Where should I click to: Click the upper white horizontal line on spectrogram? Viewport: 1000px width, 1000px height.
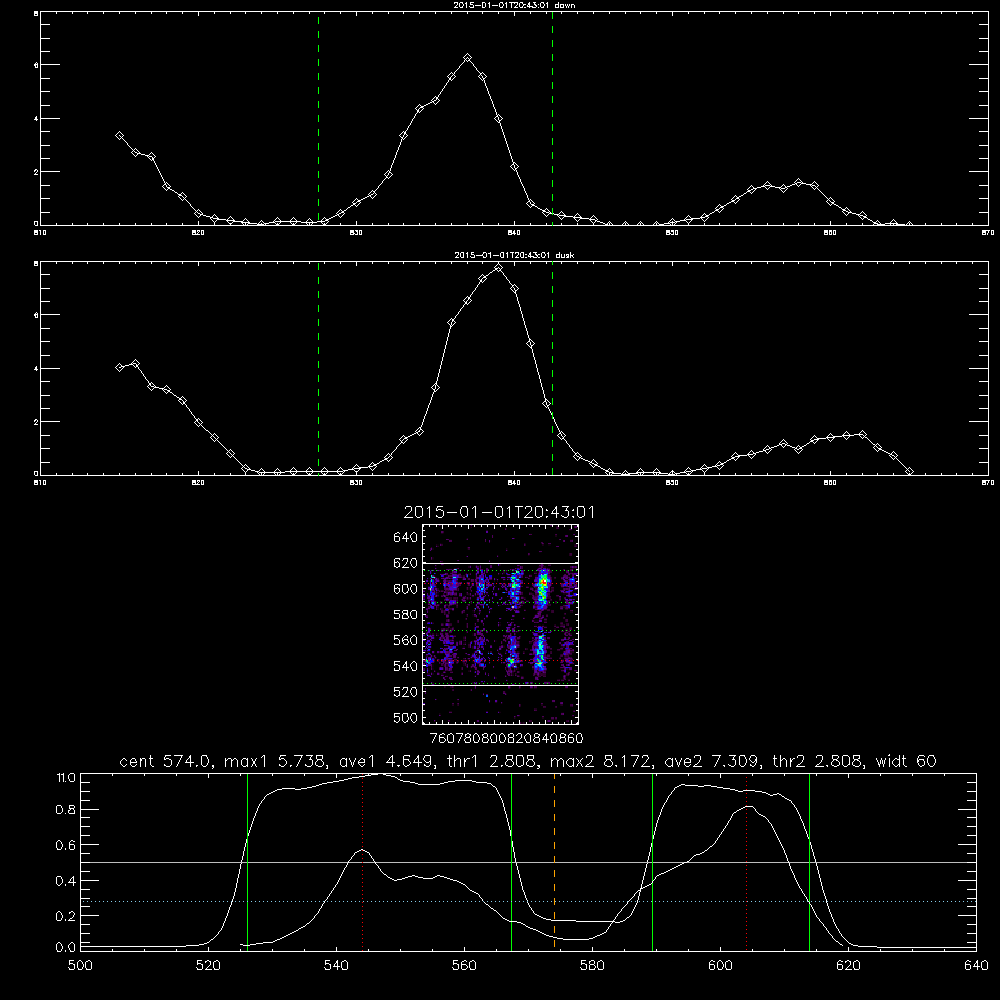pos(500,563)
